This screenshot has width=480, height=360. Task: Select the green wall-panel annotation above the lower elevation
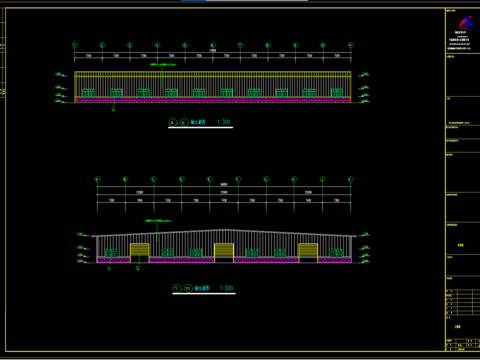(x=158, y=221)
